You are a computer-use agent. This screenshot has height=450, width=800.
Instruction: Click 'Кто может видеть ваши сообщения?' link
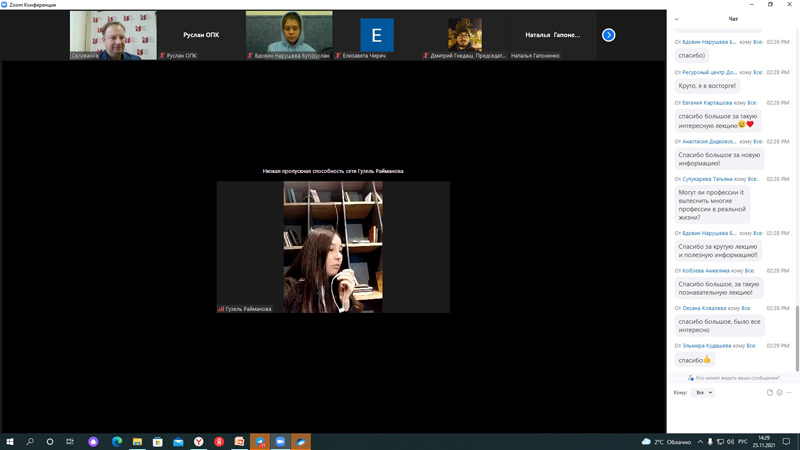(736, 378)
